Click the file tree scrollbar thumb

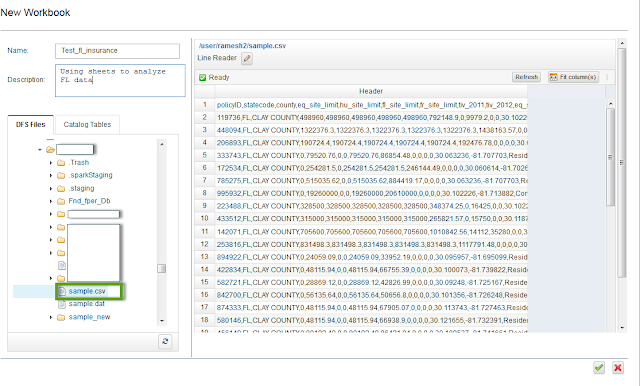pyautogui.click(x=162, y=268)
